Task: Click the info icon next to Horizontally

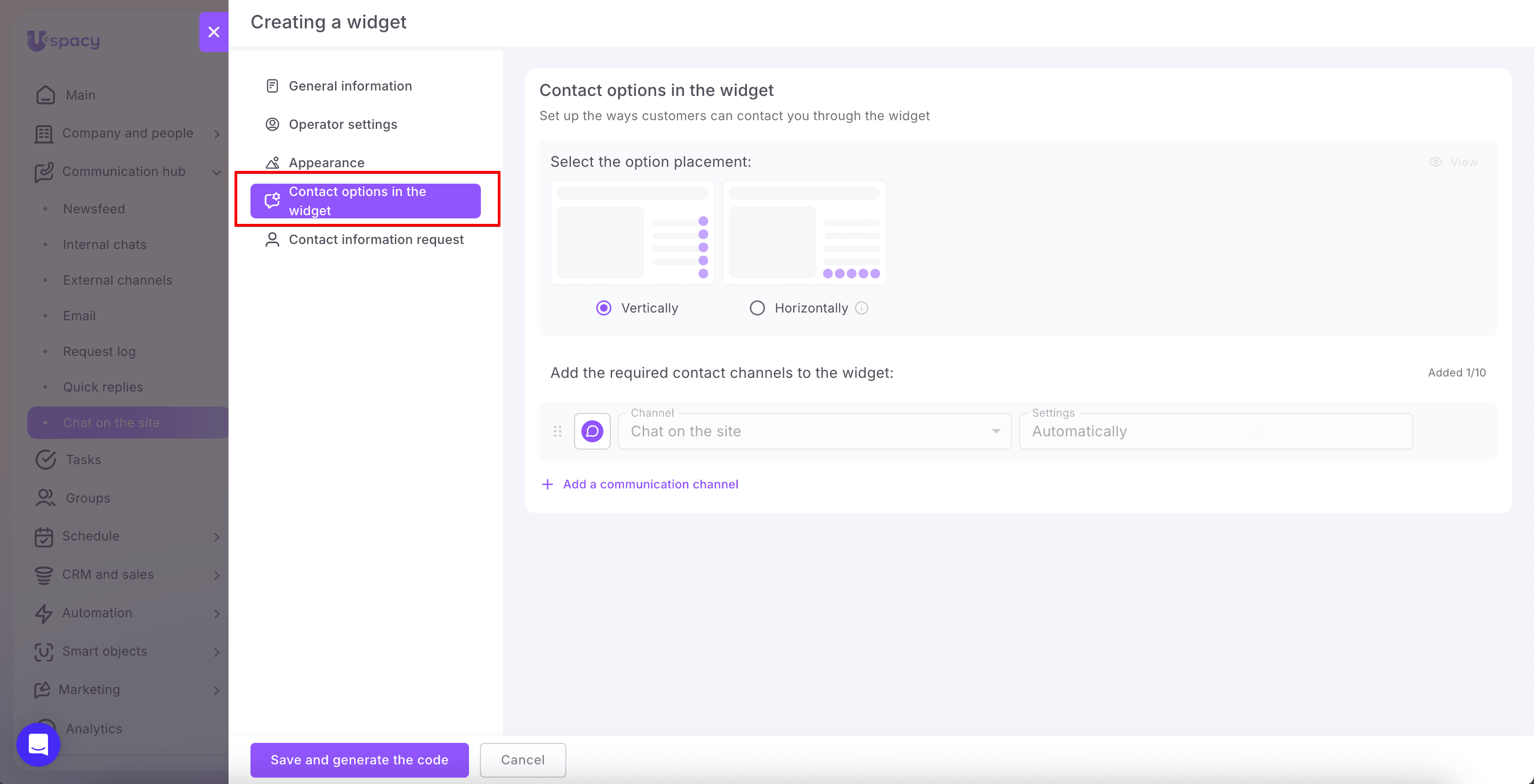Action: tap(862, 308)
